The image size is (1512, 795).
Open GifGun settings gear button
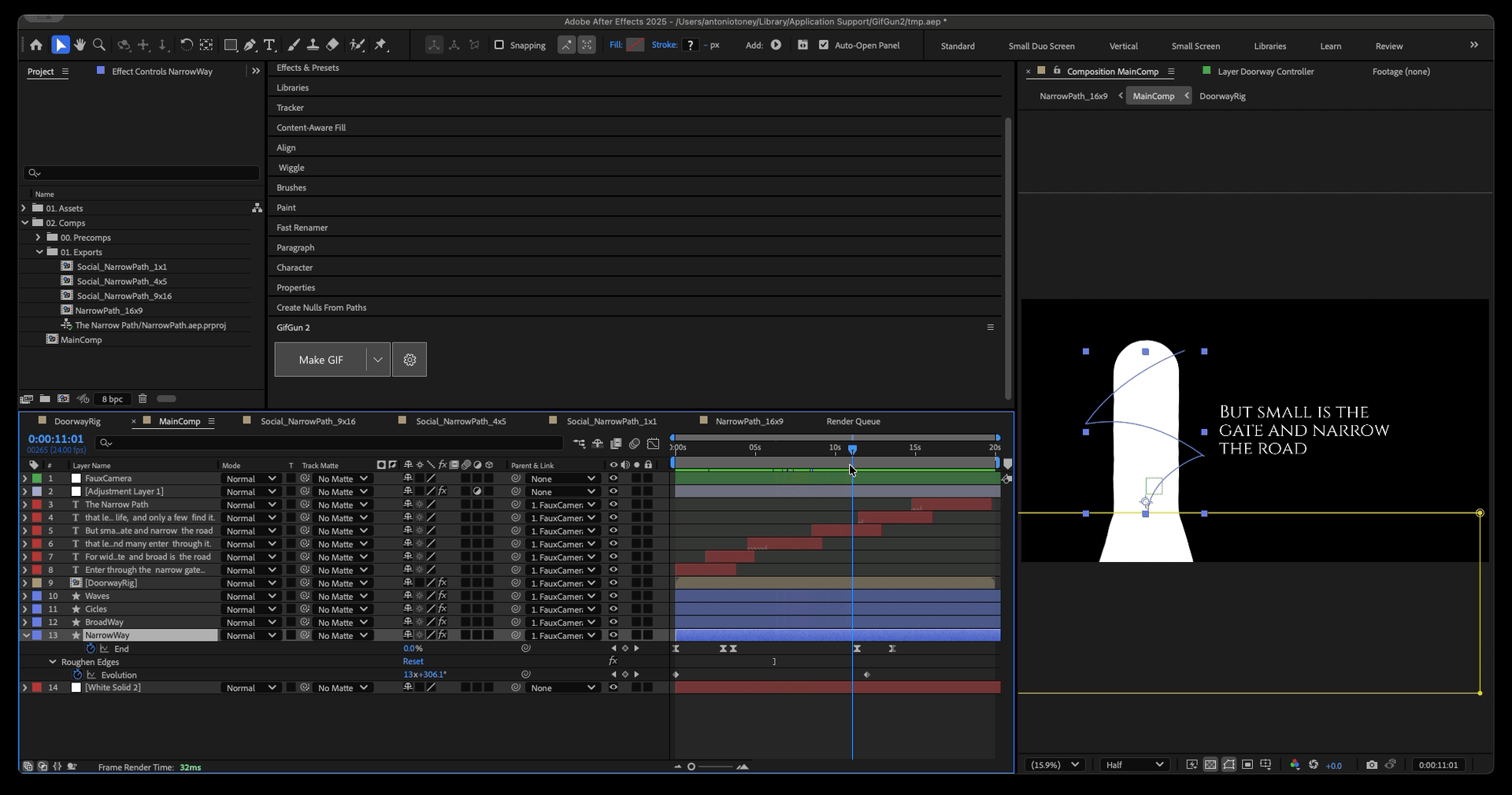[409, 360]
